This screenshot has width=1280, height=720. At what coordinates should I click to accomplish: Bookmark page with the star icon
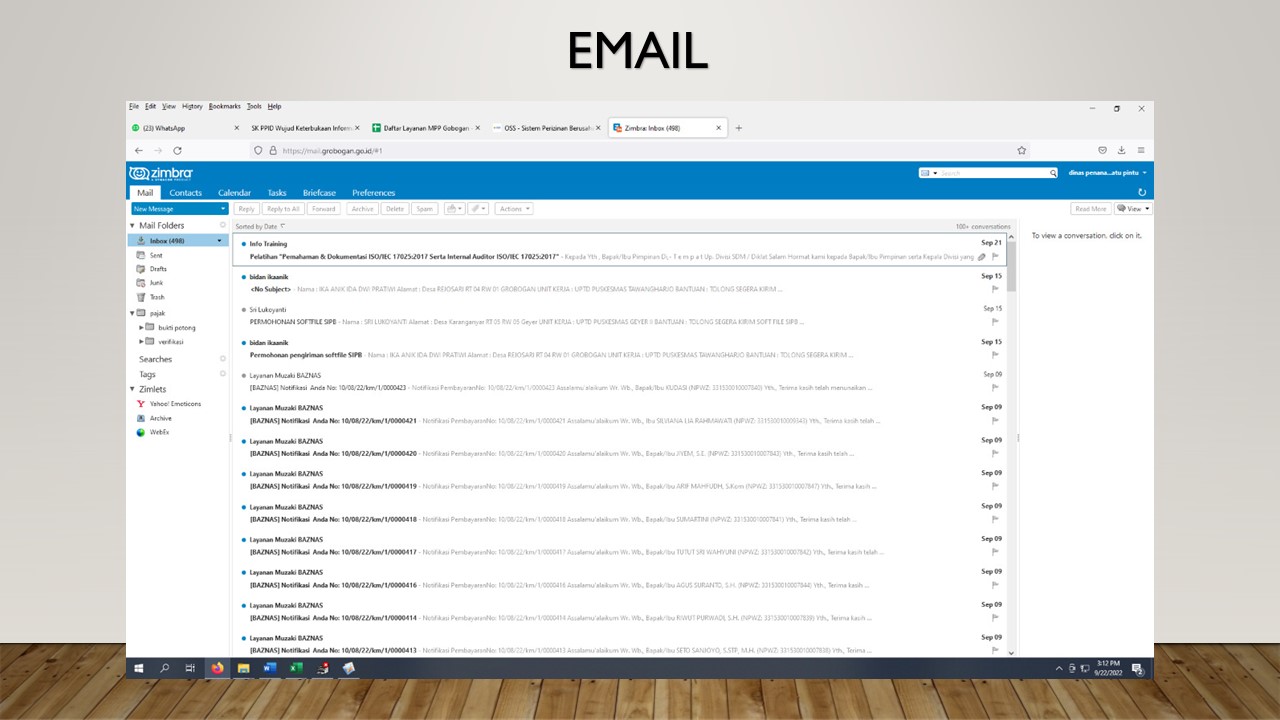coord(1022,150)
